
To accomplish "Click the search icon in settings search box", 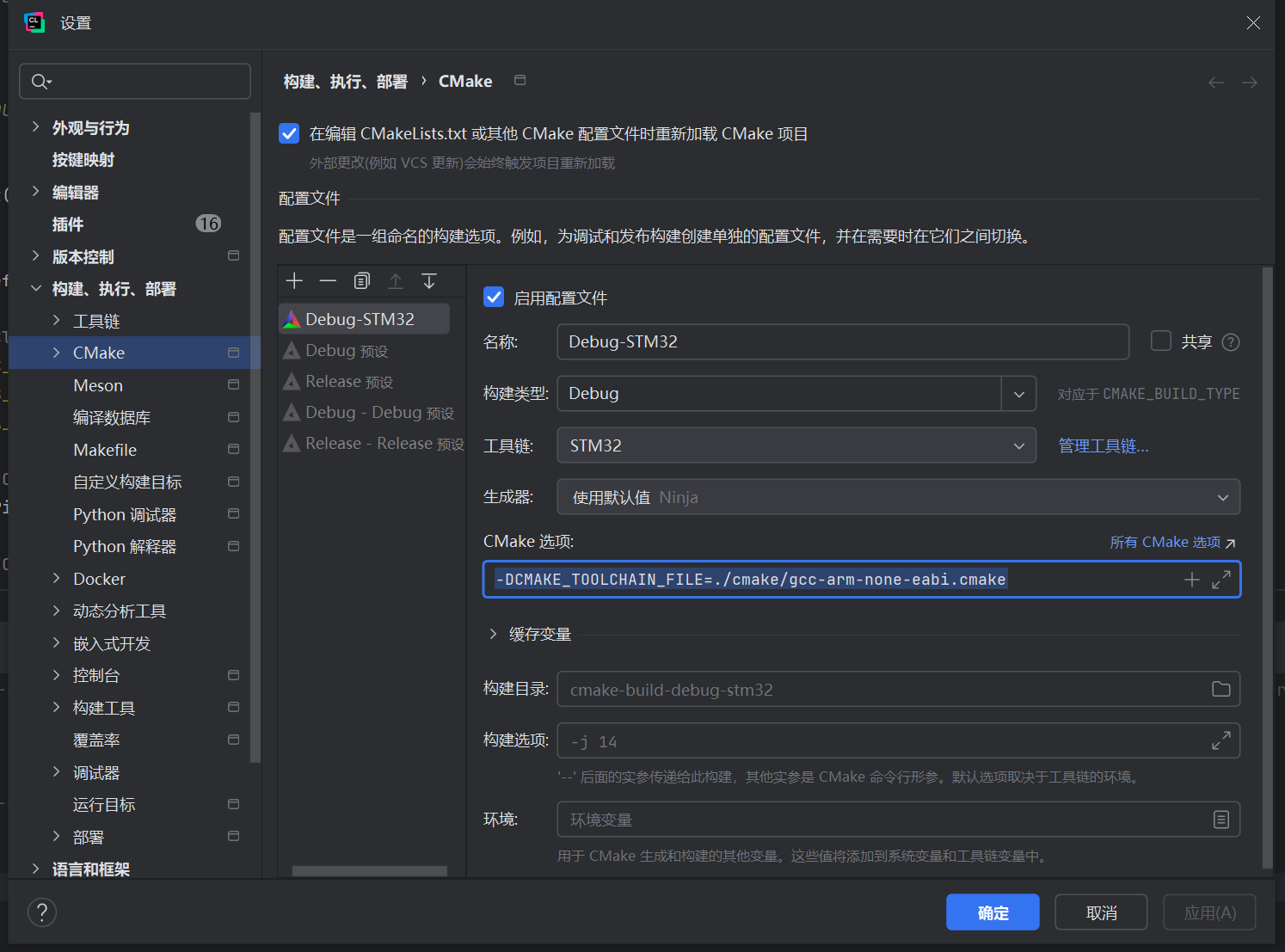I will pyautogui.click(x=41, y=82).
